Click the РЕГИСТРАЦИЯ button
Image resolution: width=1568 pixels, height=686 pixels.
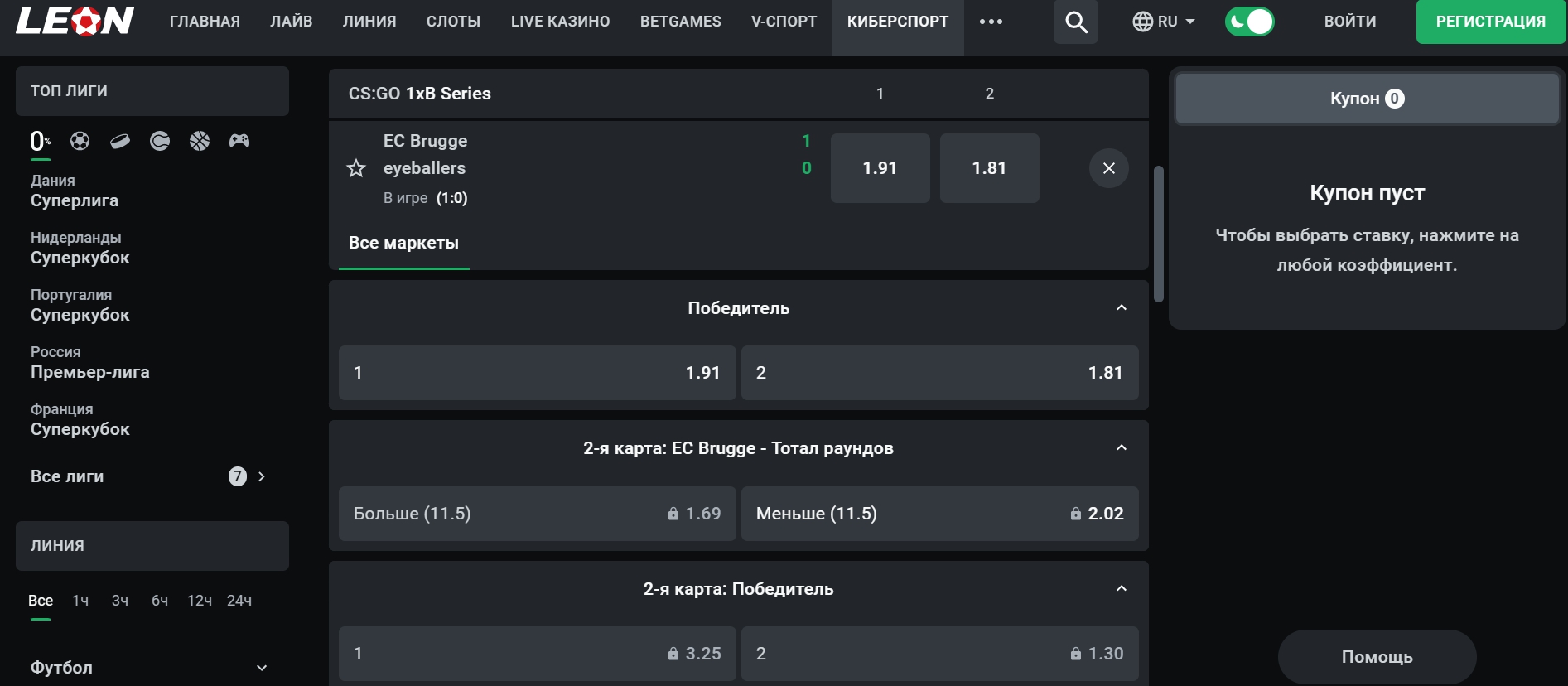tap(1490, 22)
